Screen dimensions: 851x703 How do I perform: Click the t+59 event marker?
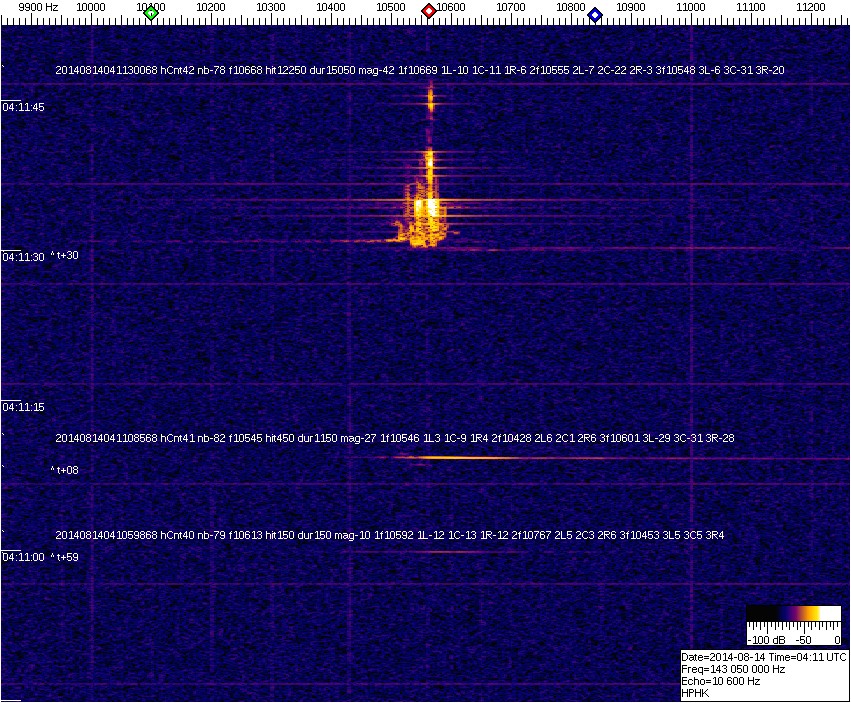point(65,557)
